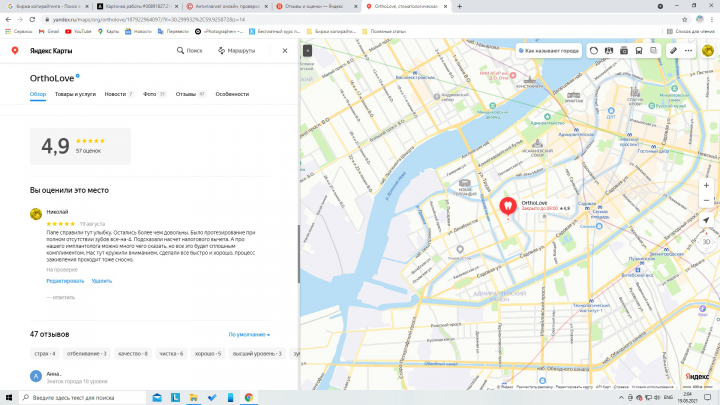Click the Удалить review link

pyautogui.click(x=101, y=281)
